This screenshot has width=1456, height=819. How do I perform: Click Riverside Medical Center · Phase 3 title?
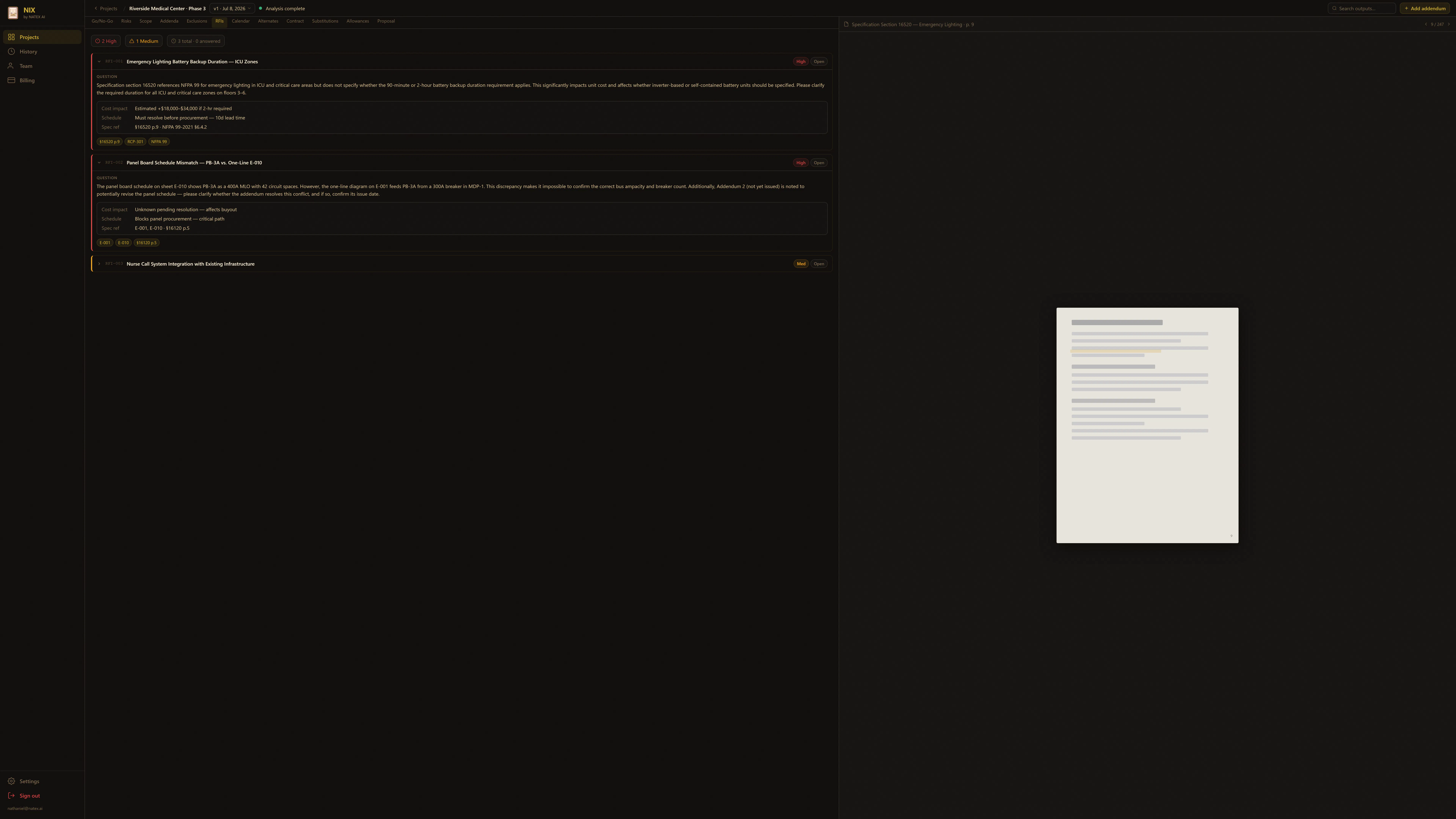pyautogui.click(x=167, y=9)
